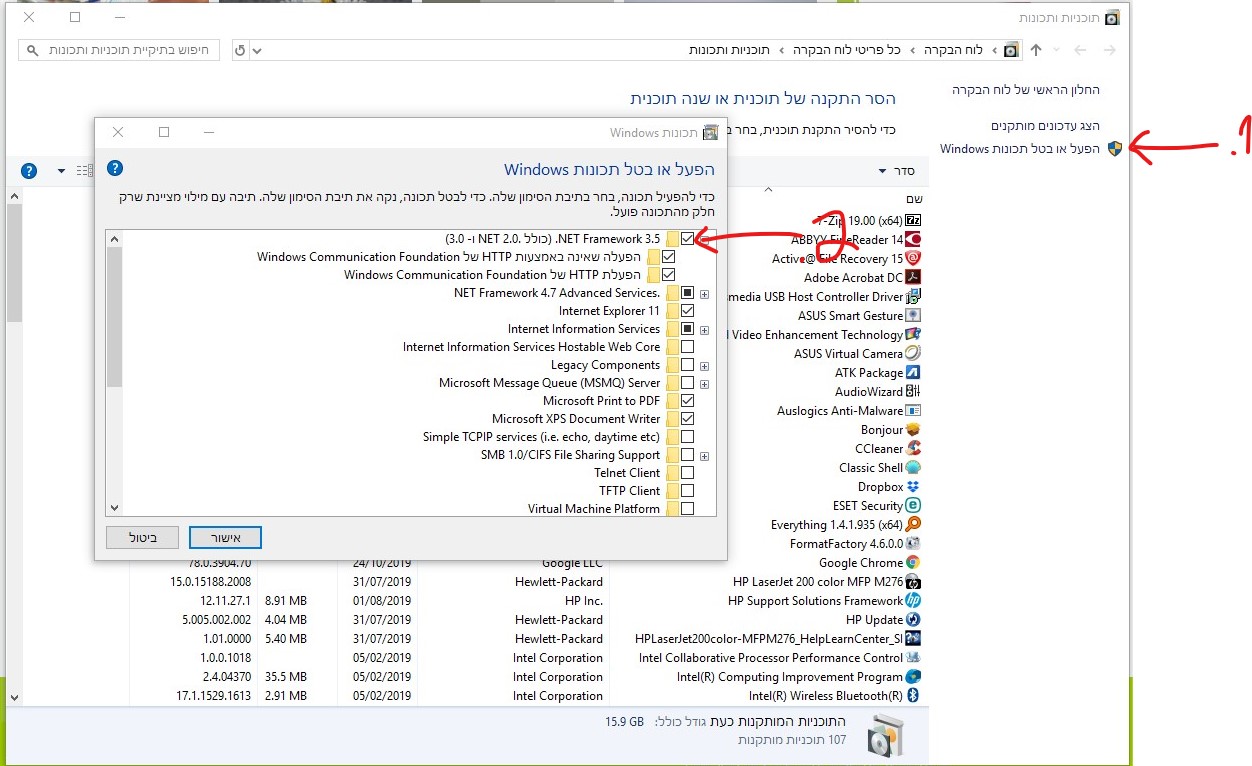Click the CCleaner icon
Image resolution: width=1252 pixels, height=766 pixels.
click(913, 448)
